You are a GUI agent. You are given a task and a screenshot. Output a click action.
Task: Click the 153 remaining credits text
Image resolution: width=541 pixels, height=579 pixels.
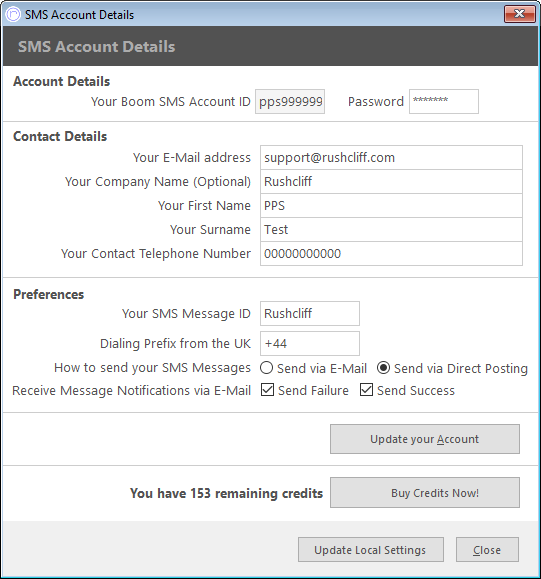226,493
